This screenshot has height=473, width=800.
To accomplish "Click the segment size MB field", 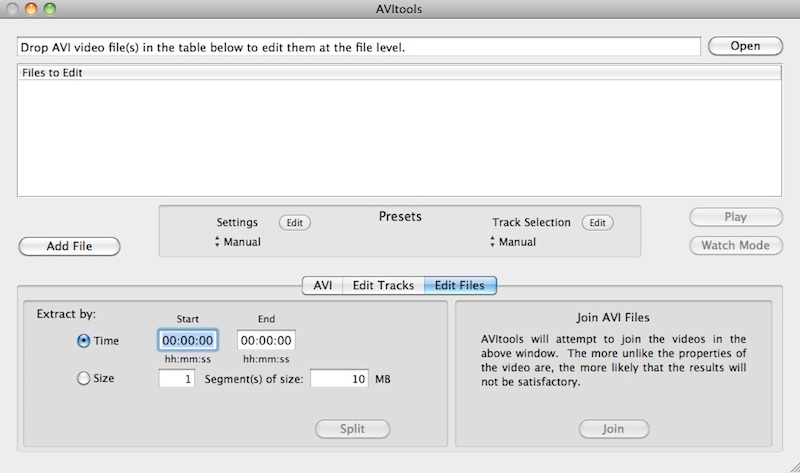I will click(x=339, y=379).
